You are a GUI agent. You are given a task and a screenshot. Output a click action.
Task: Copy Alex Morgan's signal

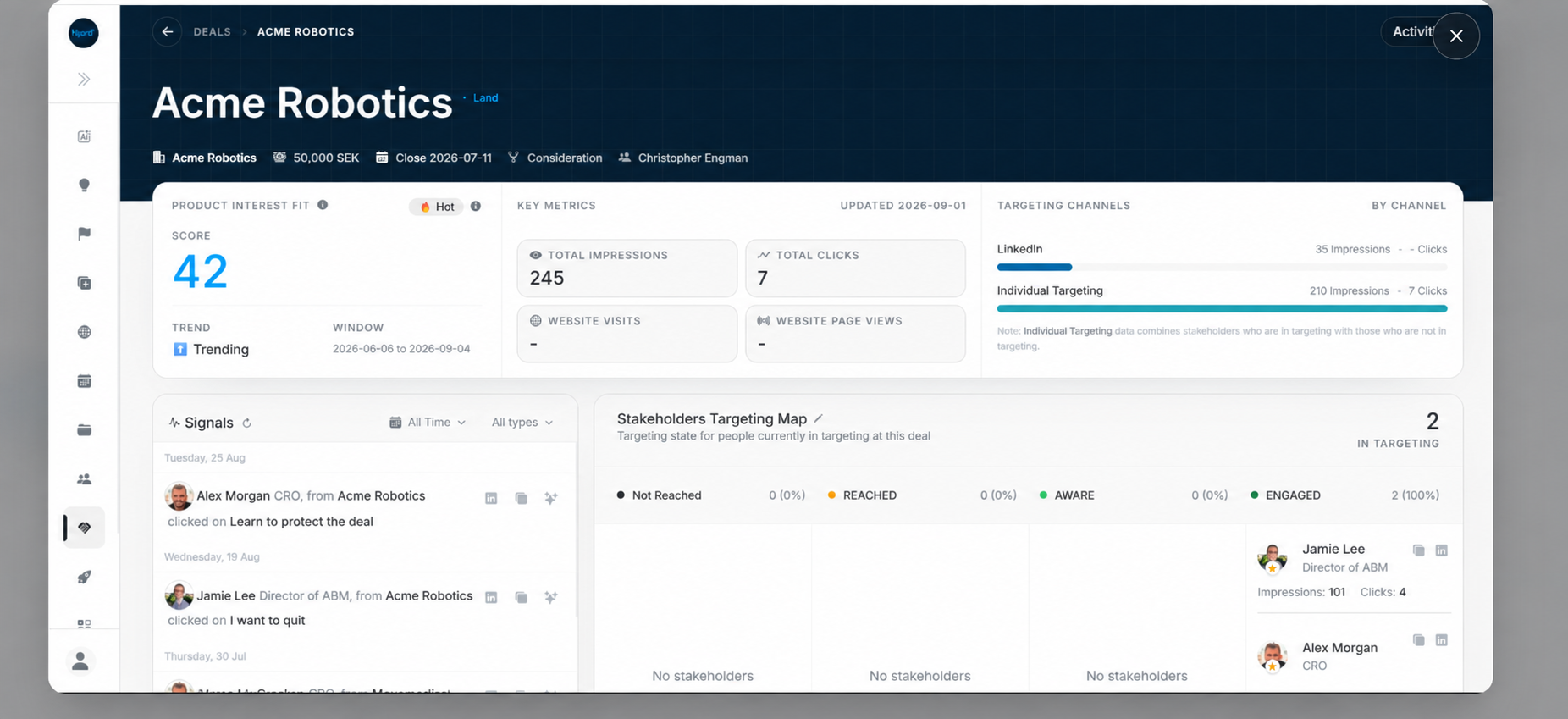(522, 498)
